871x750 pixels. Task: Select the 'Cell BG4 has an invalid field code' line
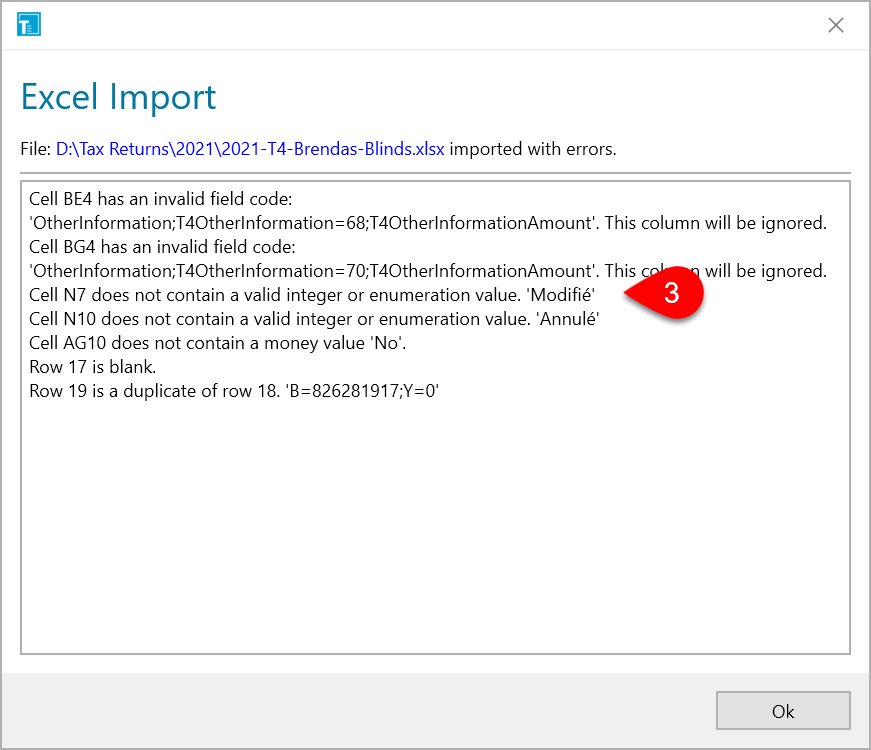(162, 247)
